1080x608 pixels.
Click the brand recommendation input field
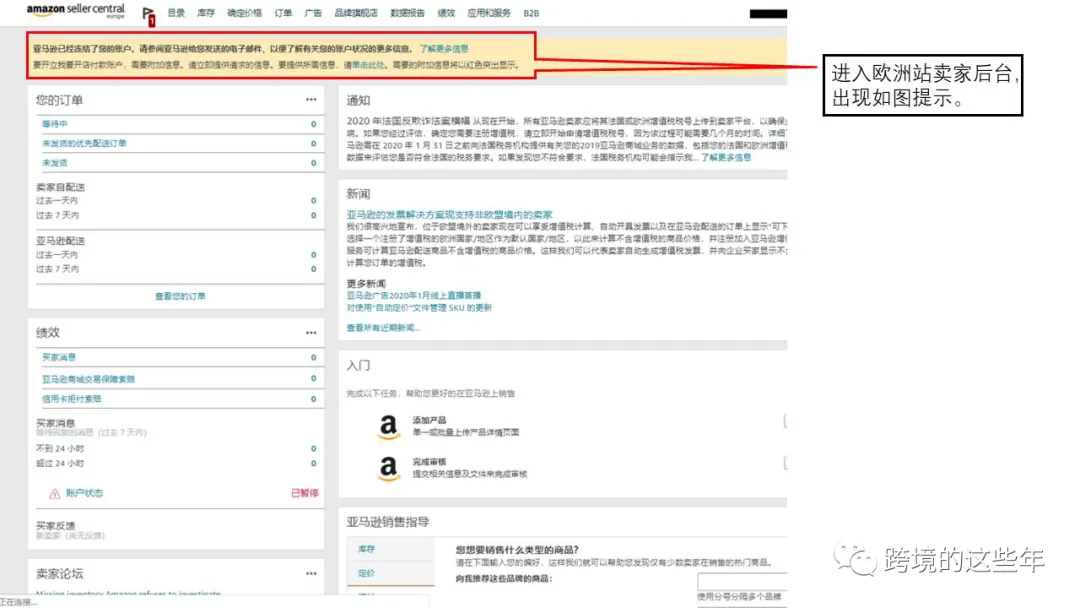point(742,582)
